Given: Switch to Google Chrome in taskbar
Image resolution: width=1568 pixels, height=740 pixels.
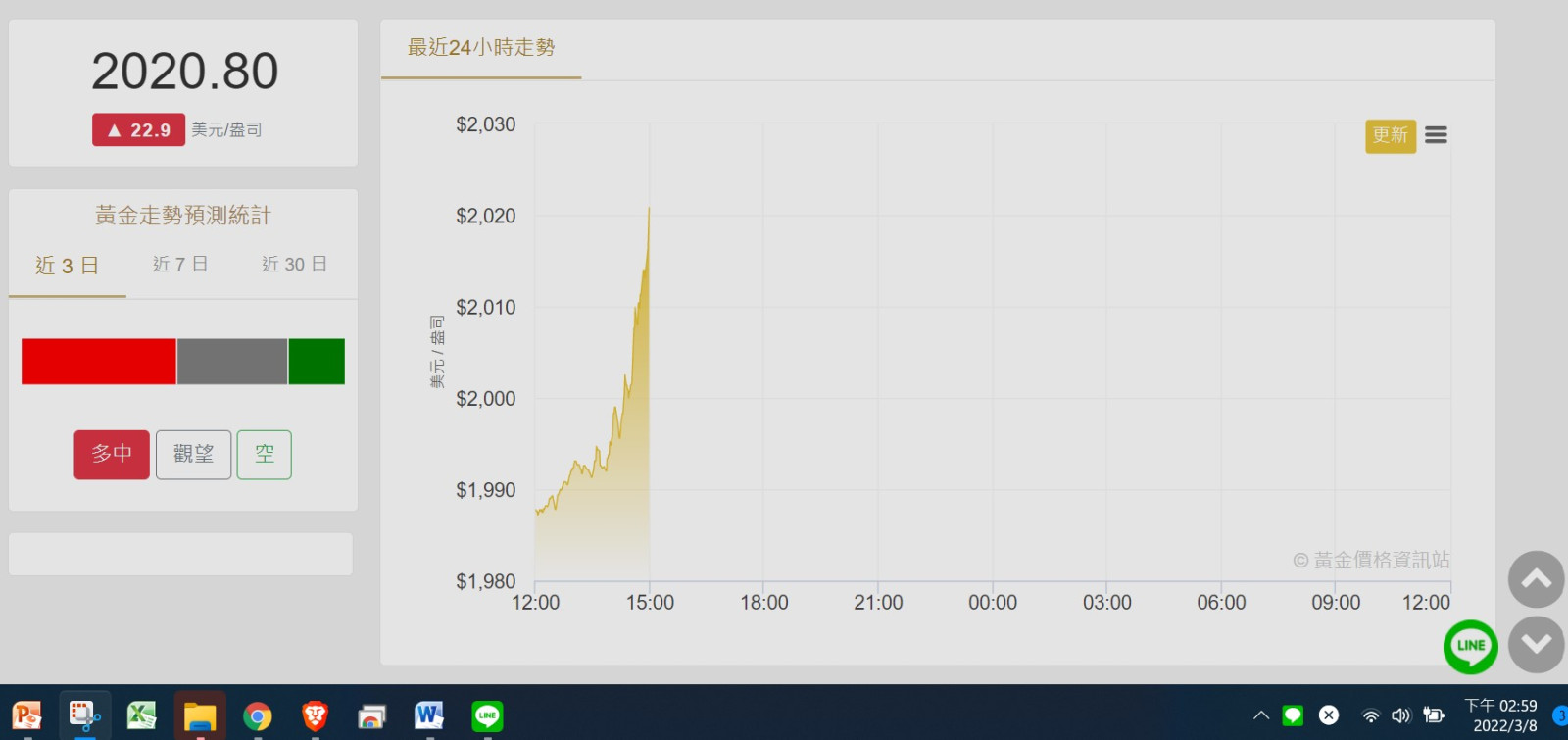Looking at the screenshot, I should [258, 715].
